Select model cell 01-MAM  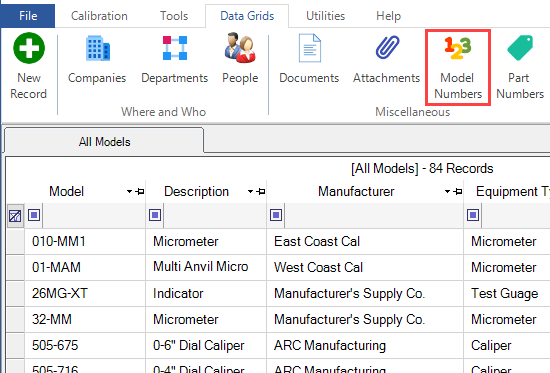coord(85,267)
